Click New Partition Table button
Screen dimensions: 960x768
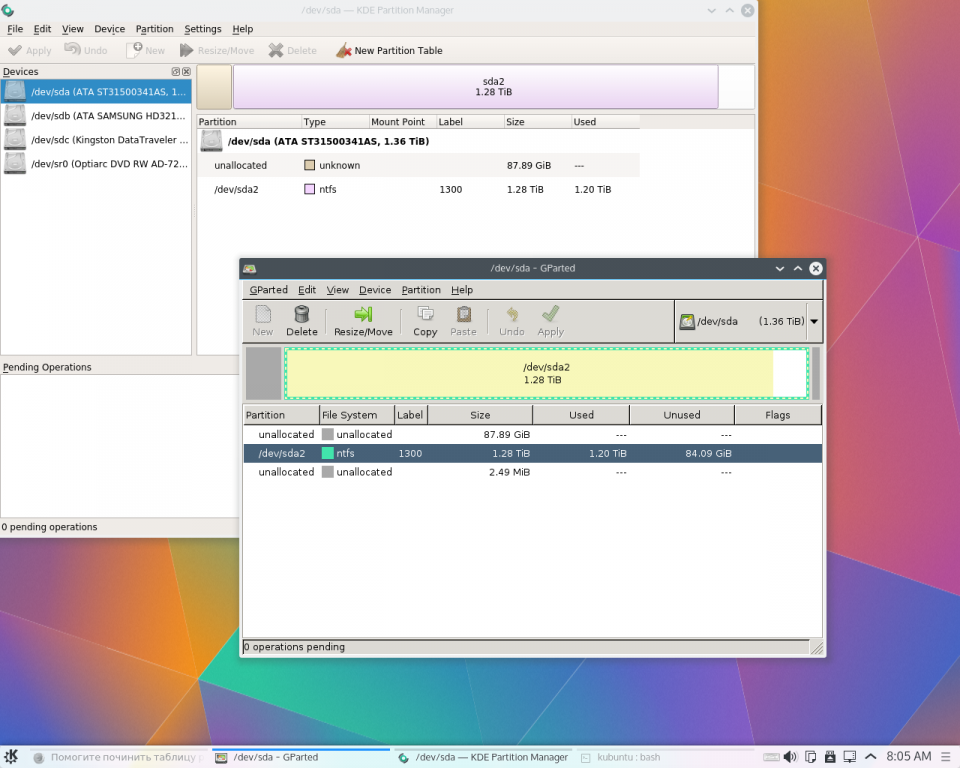point(389,50)
